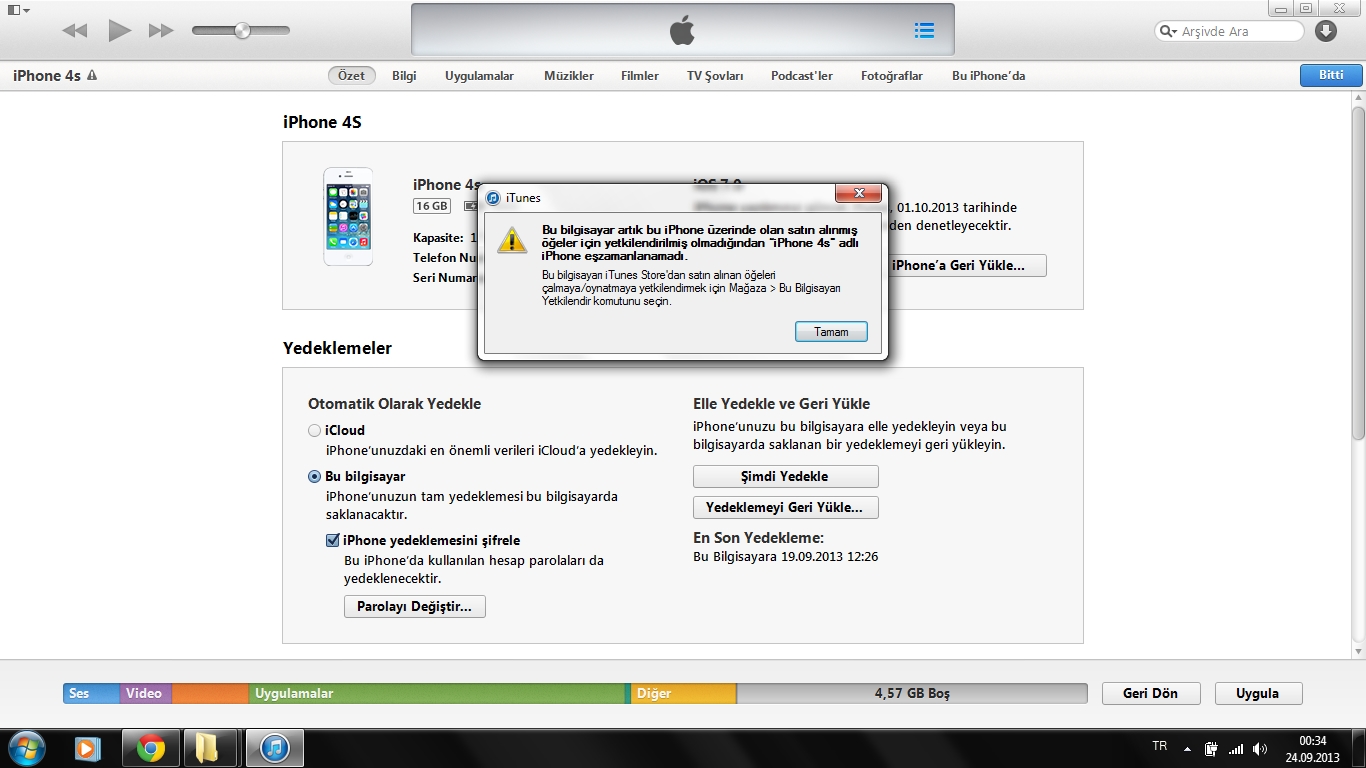
Task: Switch to the TV Şovları tab
Action: point(715,76)
